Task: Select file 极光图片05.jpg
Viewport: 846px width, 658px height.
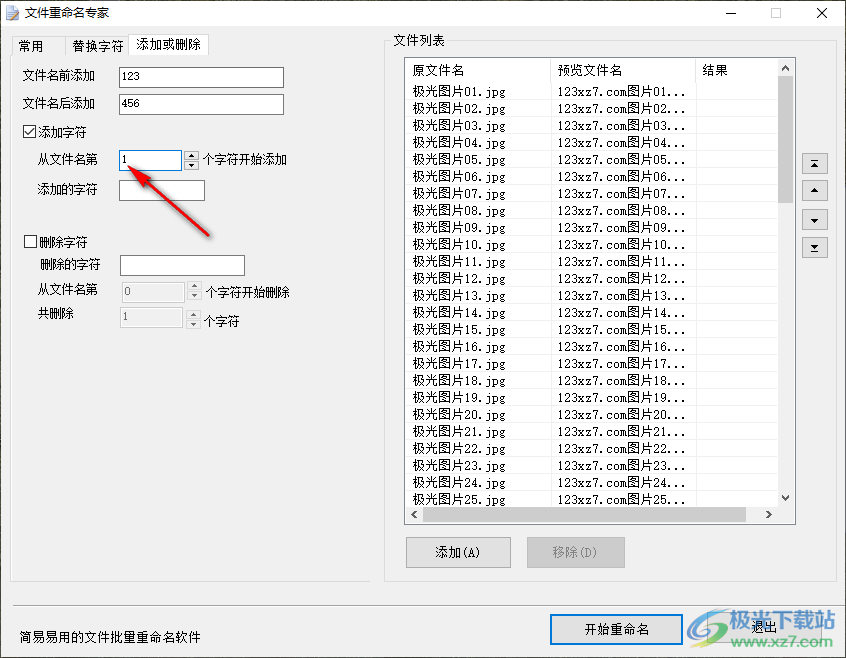Action: (459, 160)
